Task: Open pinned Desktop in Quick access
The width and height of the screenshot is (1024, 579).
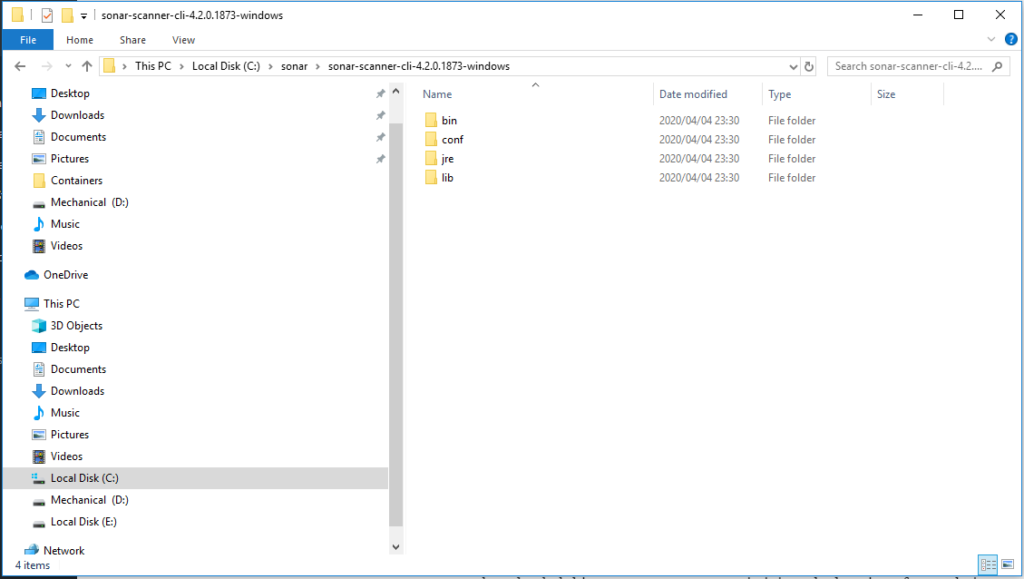Action: coord(70,93)
